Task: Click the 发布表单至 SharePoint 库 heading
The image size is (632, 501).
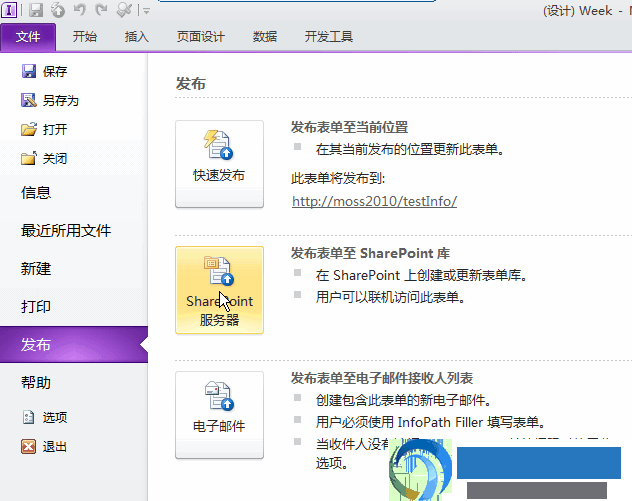Action: pos(370,253)
